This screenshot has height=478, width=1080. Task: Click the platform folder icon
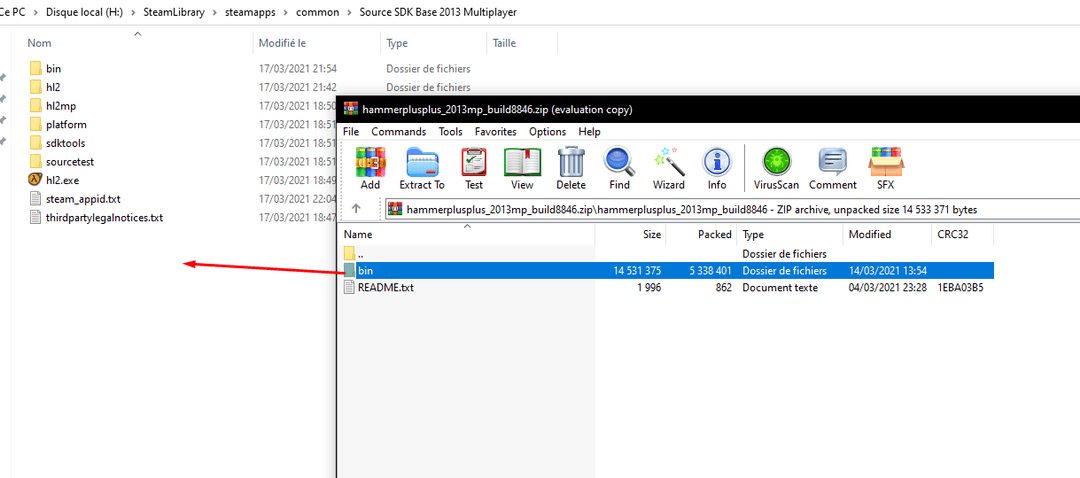click(x=36, y=124)
